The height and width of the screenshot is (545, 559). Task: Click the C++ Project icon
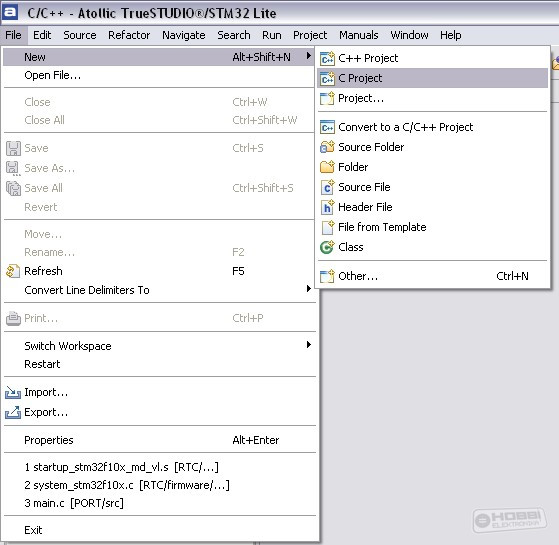pyautogui.click(x=327, y=58)
